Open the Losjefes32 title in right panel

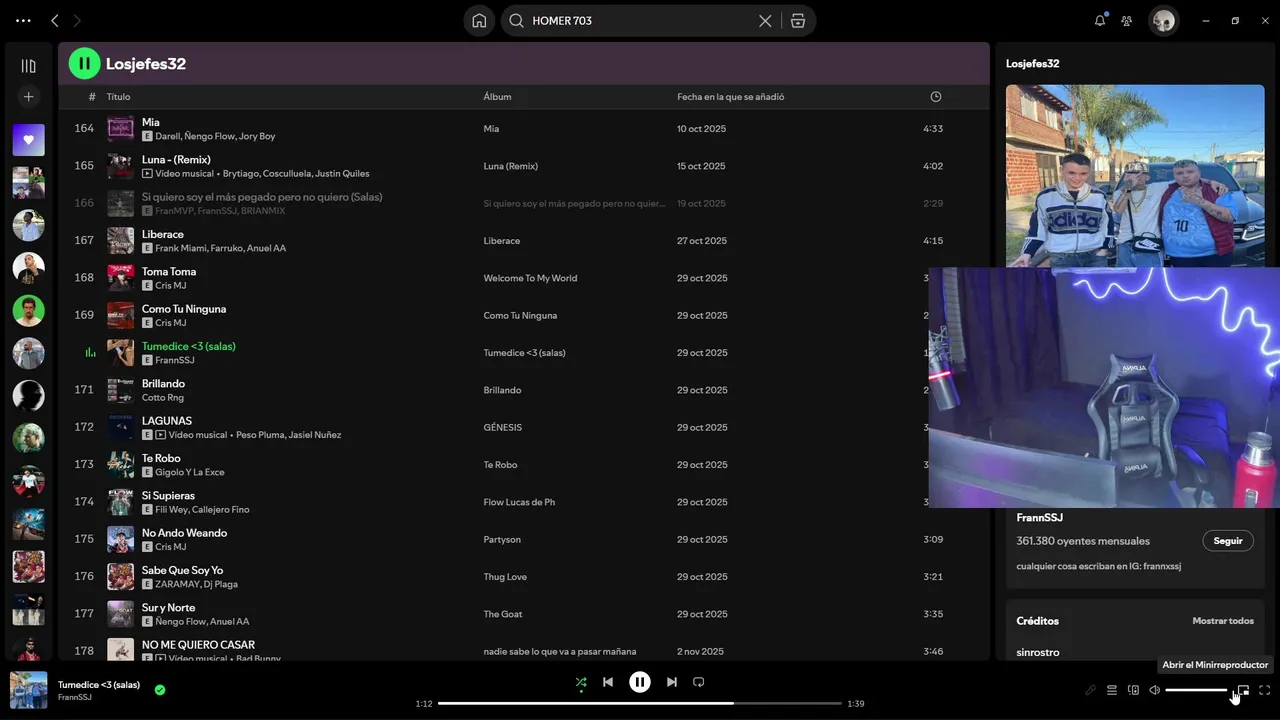1032,63
